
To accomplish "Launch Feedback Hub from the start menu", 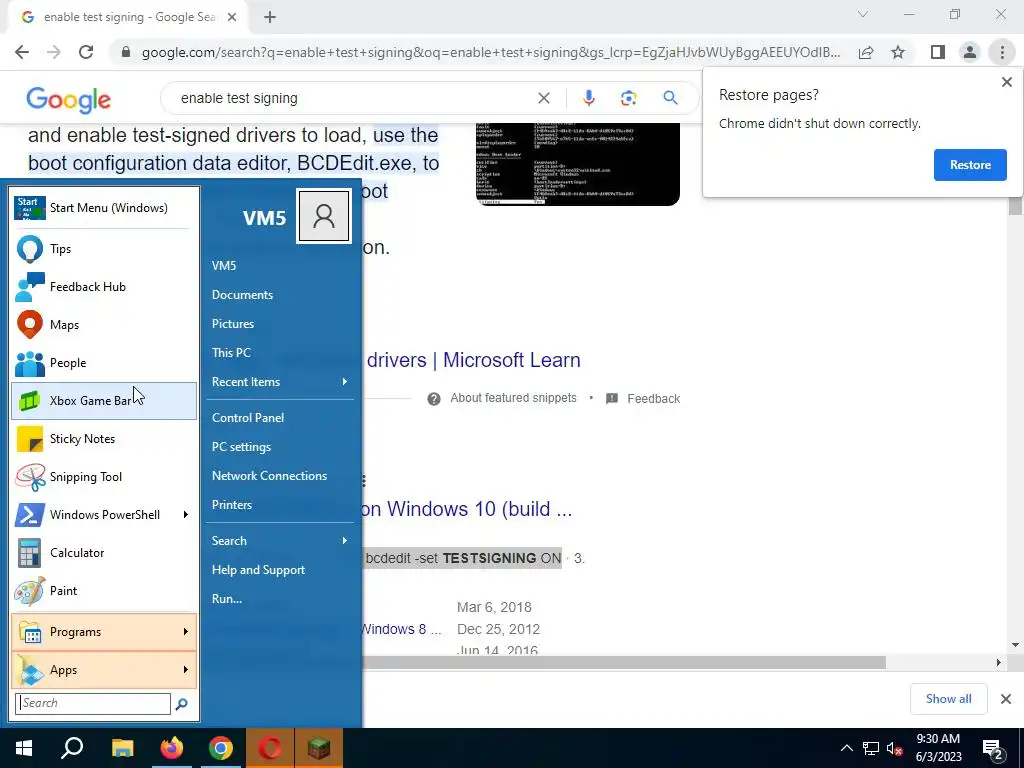I will pos(104,287).
